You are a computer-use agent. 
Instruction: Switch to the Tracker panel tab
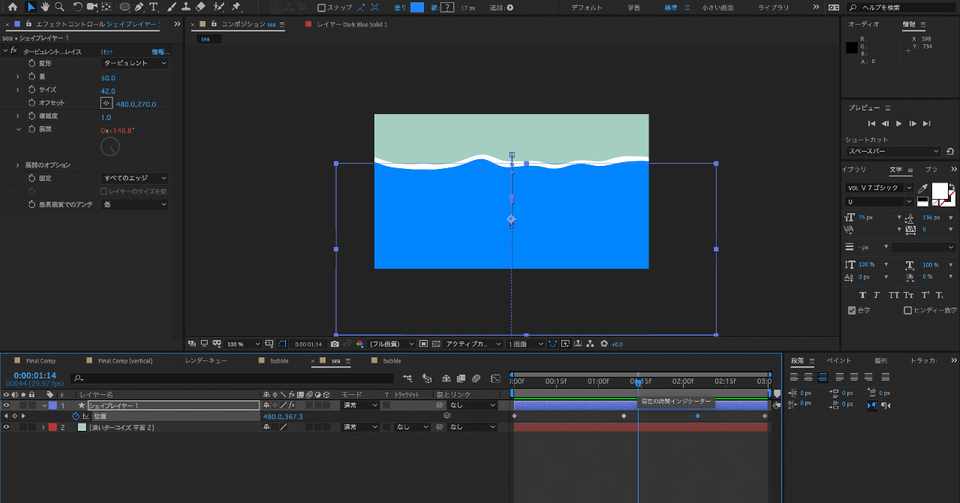click(x=921, y=361)
